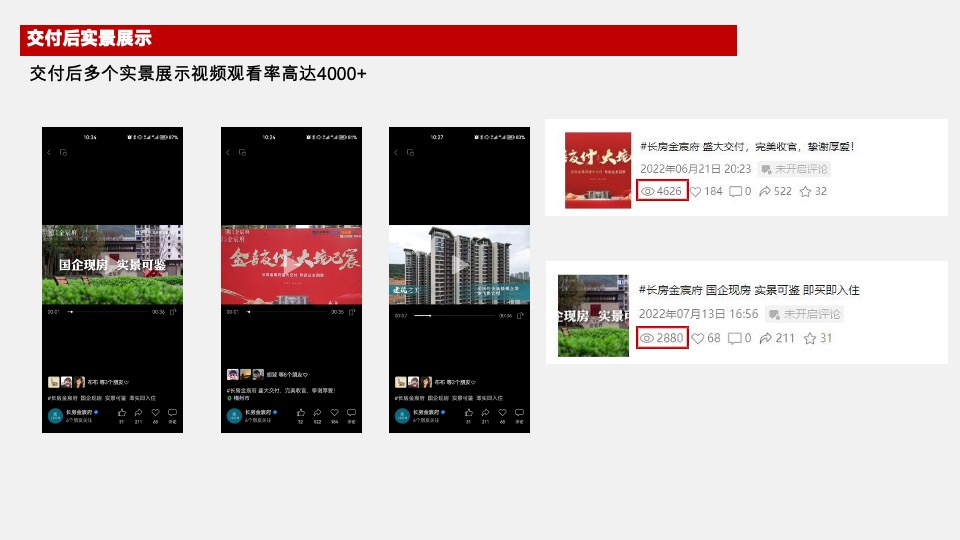Open post titled 盛大交付，完美收官
Viewport: 960px width, 540px height.
pos(747,147)
